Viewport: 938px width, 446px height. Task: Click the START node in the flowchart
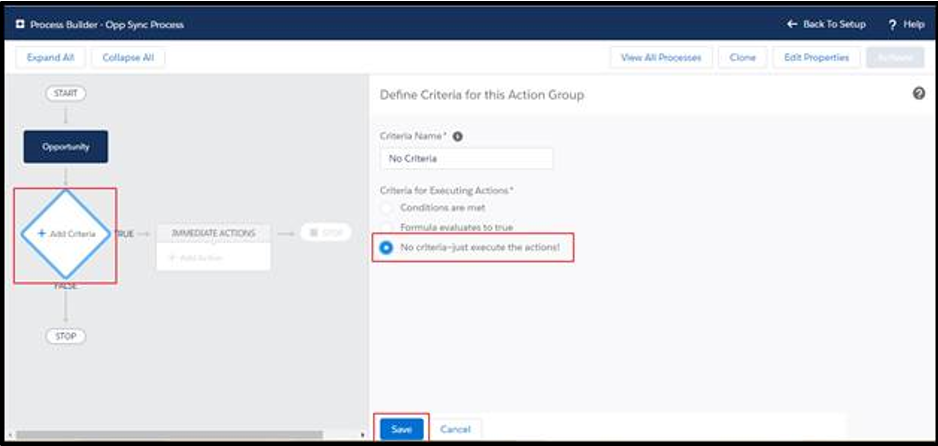[x=66, y=93]
